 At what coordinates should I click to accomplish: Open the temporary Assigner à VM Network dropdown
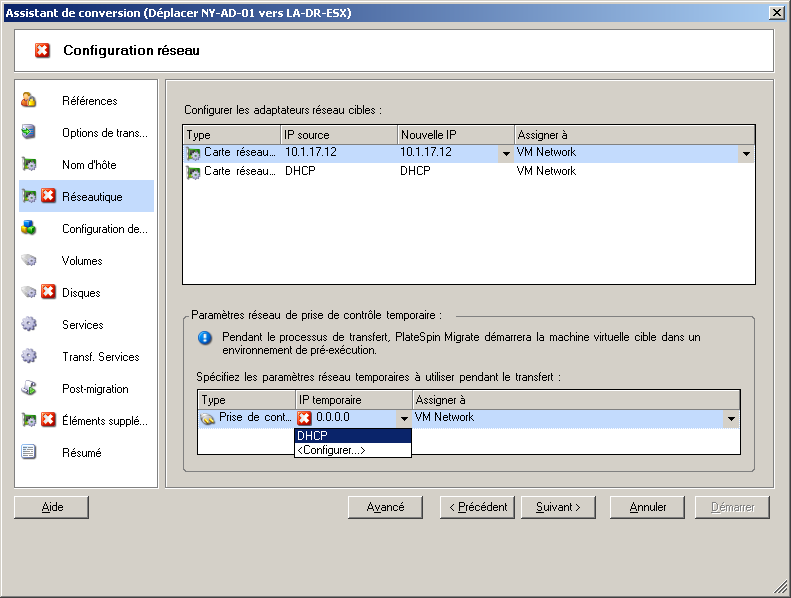(731, 418)
